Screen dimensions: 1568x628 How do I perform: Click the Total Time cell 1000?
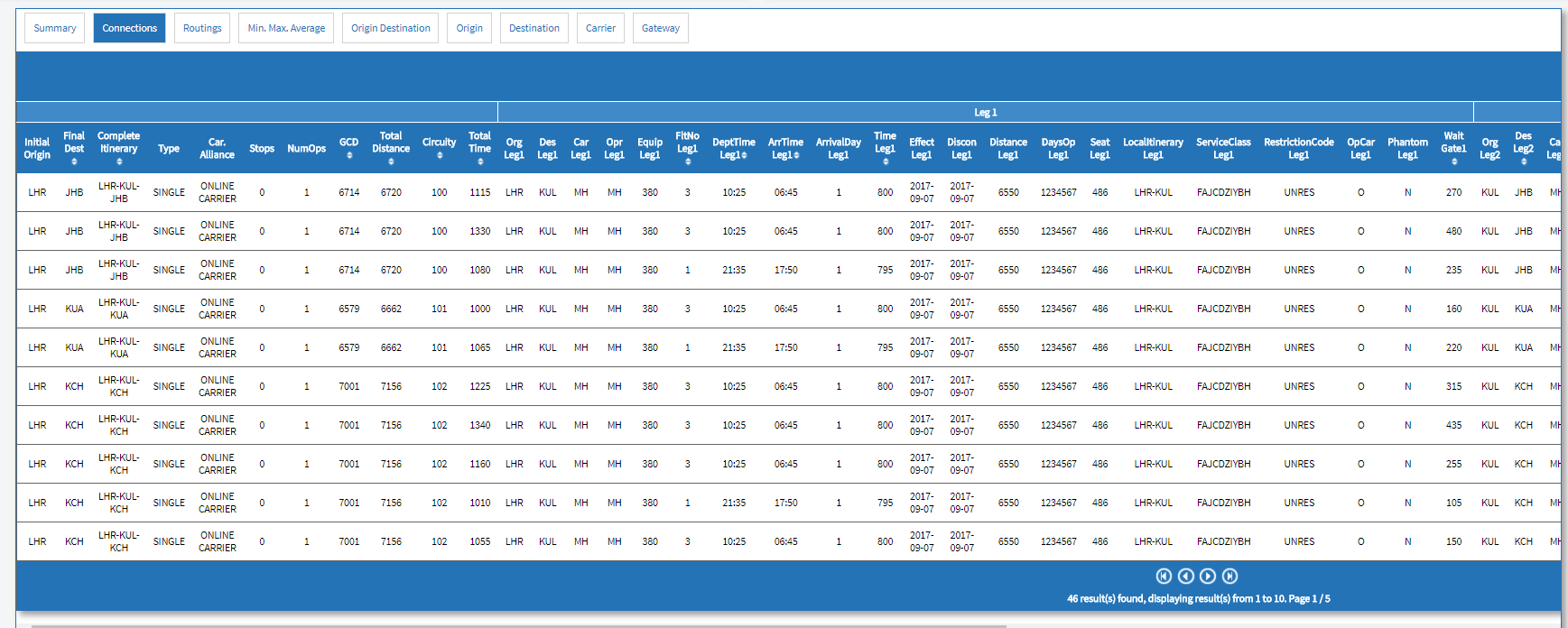[x=480, y=309]
